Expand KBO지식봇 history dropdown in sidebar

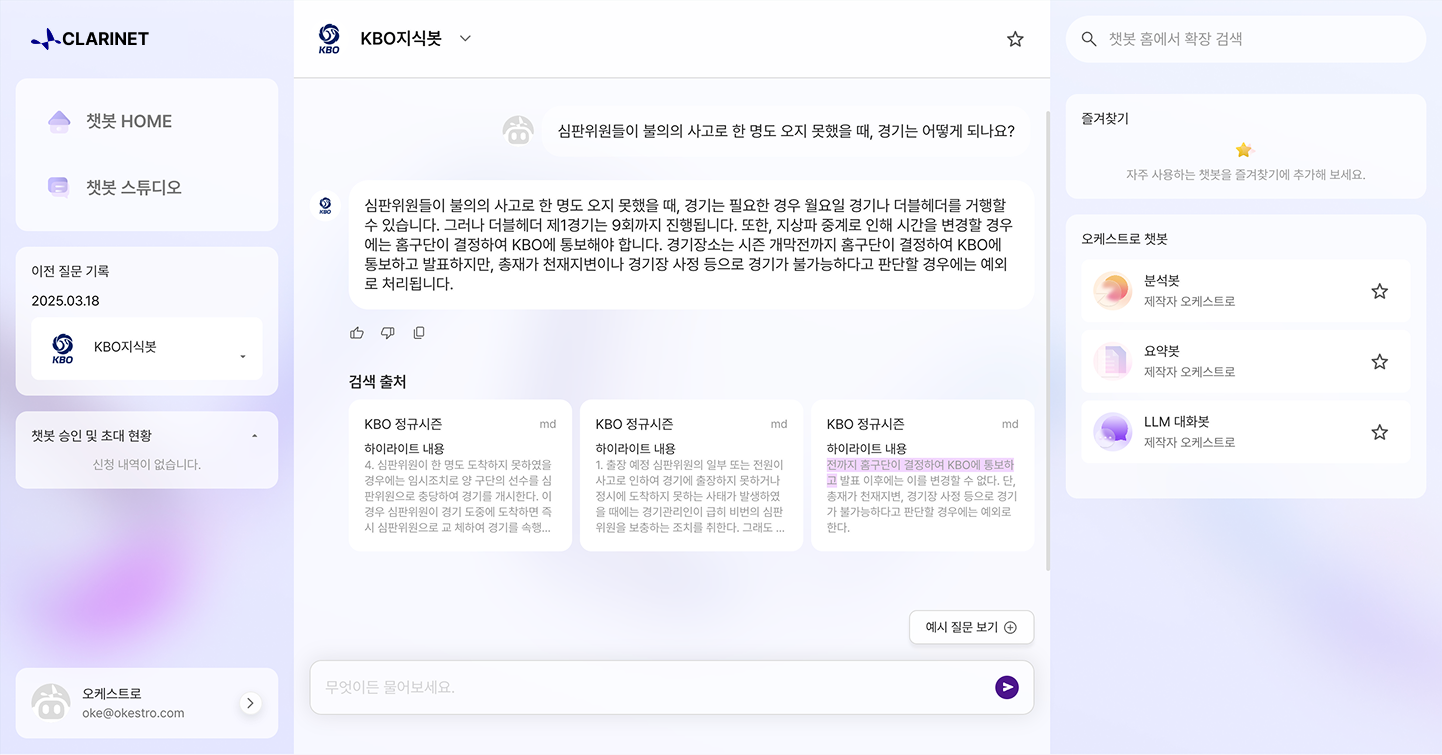(x=242, y=357)
